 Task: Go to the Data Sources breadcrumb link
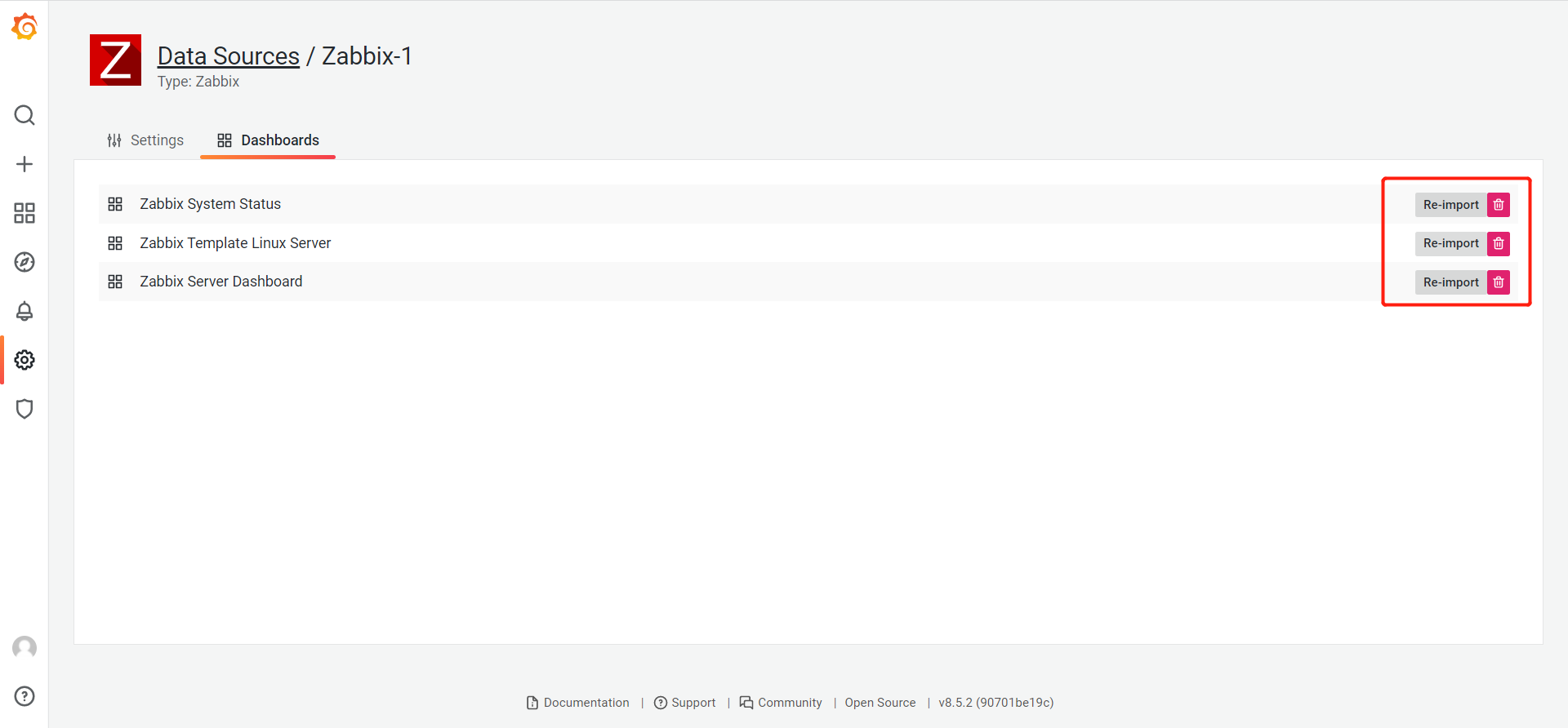pyautogui.click(x=229, y=55)
